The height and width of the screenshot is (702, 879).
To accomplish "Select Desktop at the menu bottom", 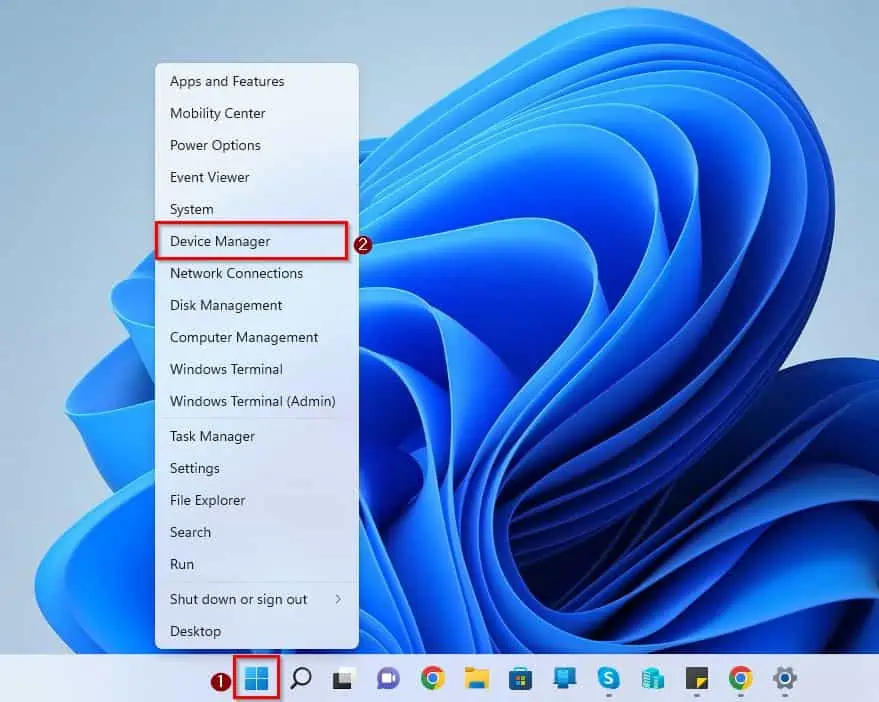I will (x=257, y=631).
